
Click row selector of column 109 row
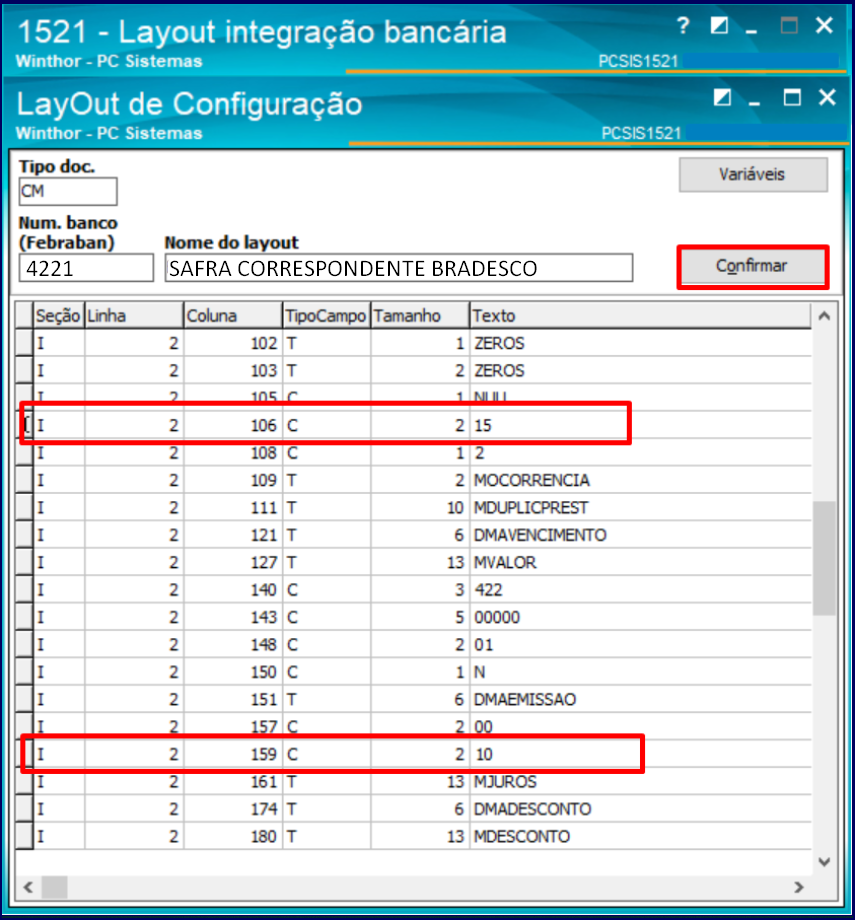click(25, 481)
